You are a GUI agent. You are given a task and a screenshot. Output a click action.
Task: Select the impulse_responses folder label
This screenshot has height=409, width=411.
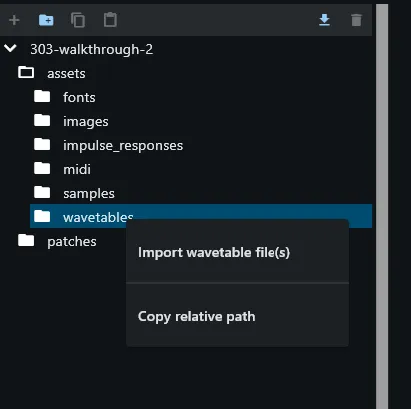pyautogui.click(x=123, y=146)
